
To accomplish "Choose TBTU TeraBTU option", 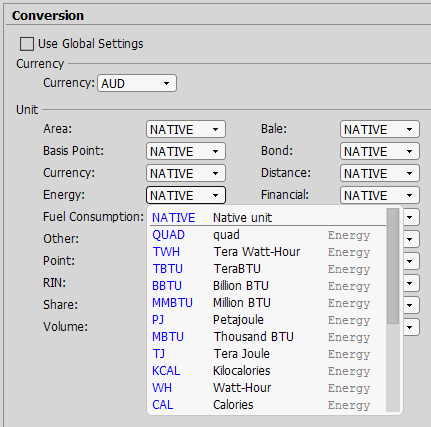I will point(268,269).
